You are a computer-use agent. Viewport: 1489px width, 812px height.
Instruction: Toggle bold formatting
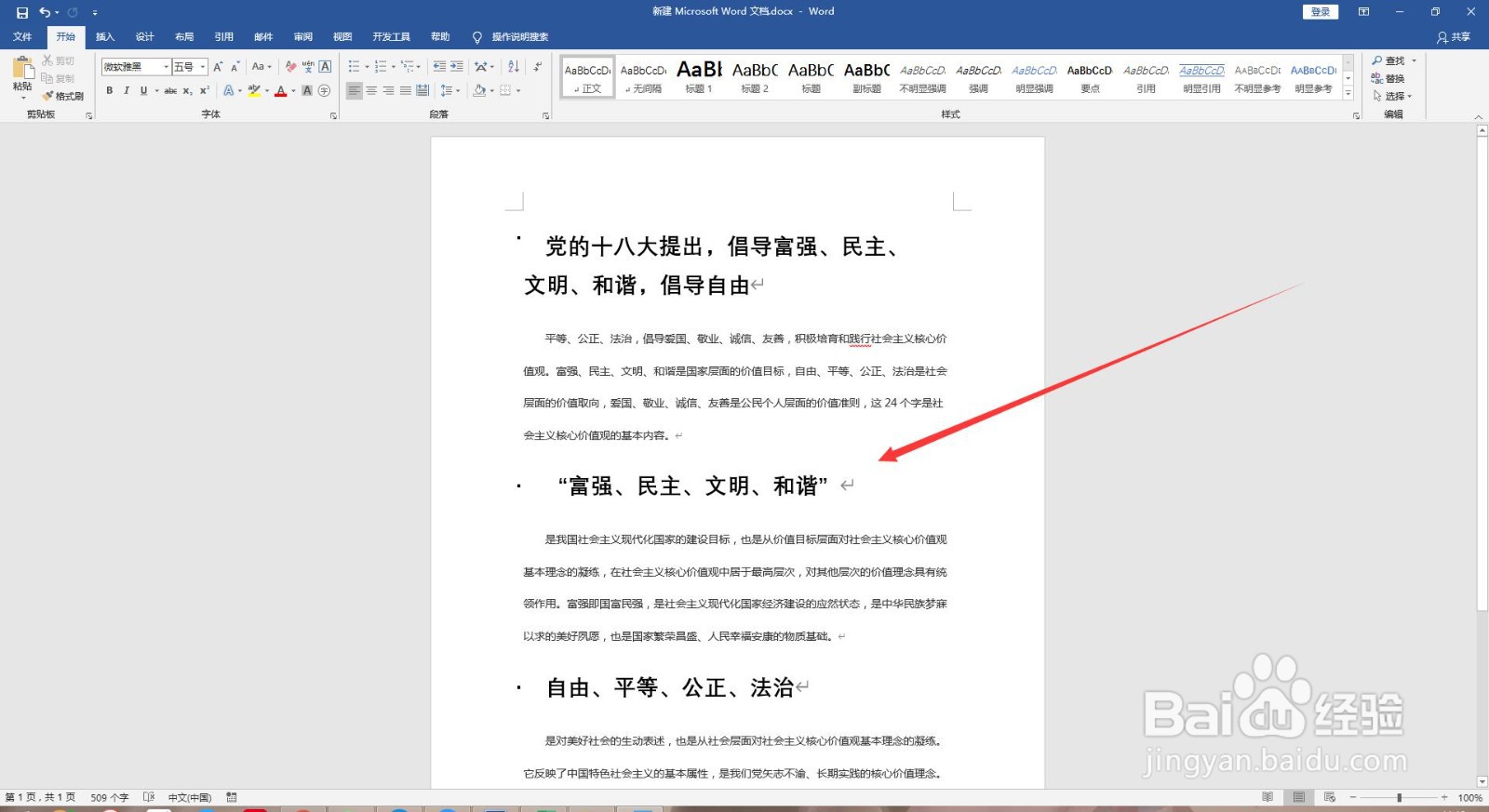[109, 90]
